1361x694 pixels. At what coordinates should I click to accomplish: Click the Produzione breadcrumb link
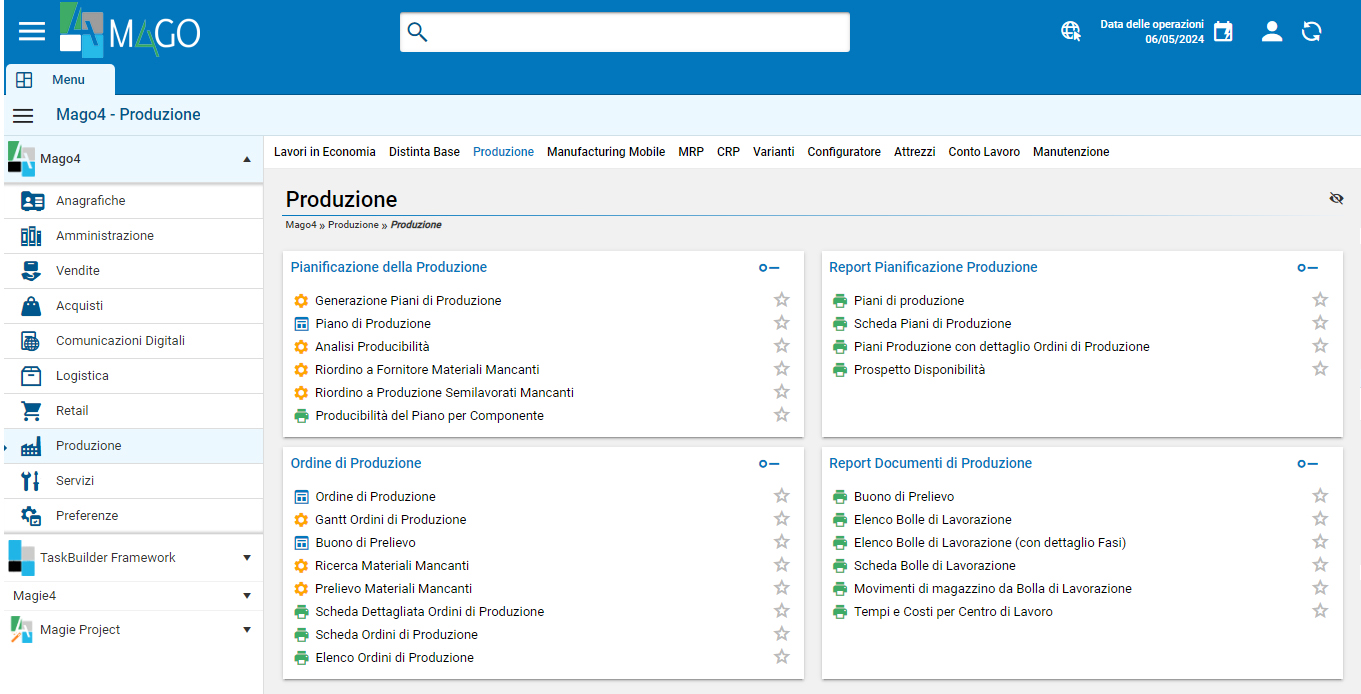[x=353, y=225]
